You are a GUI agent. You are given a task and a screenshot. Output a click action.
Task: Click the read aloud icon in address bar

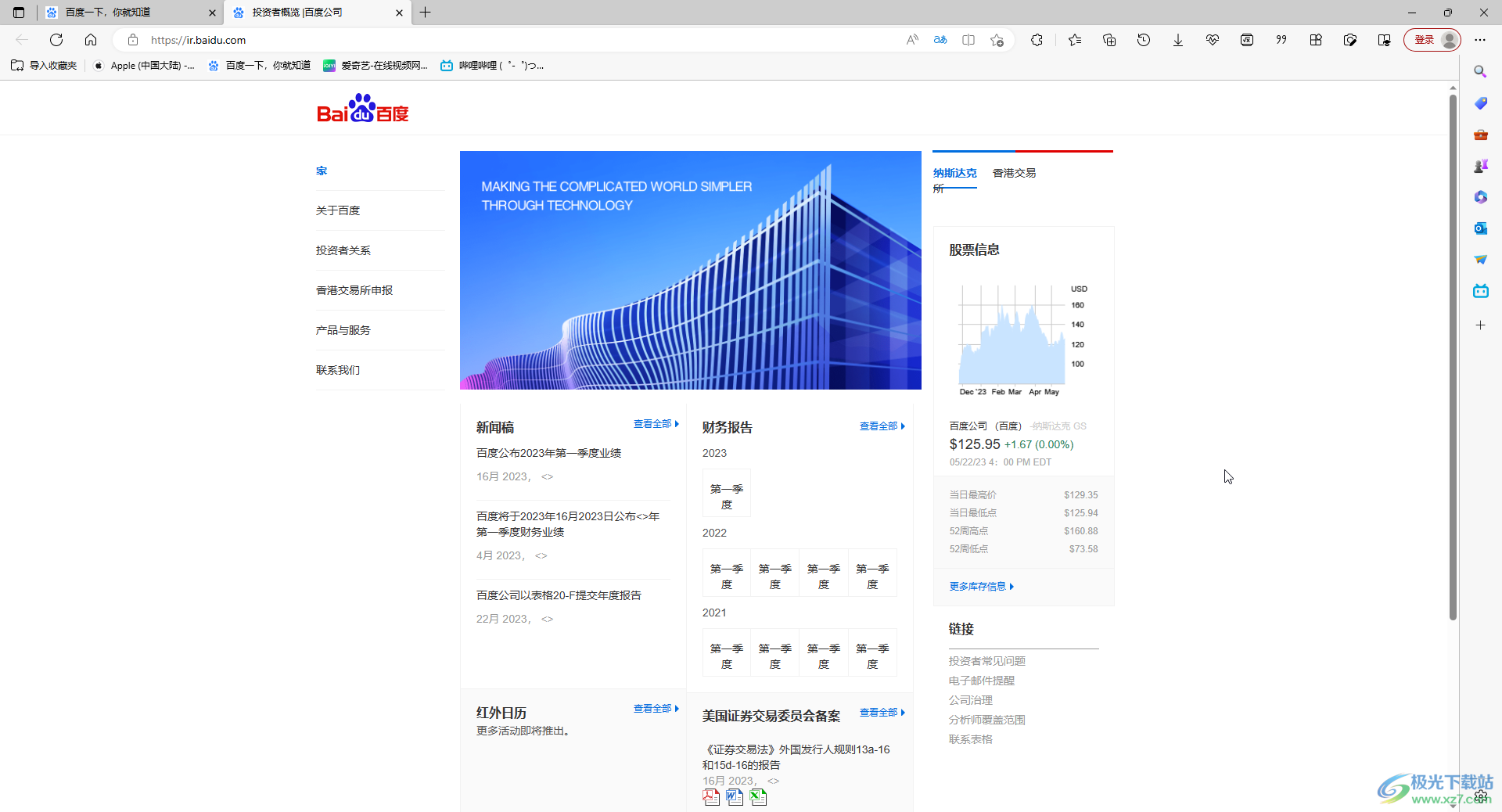912,40
